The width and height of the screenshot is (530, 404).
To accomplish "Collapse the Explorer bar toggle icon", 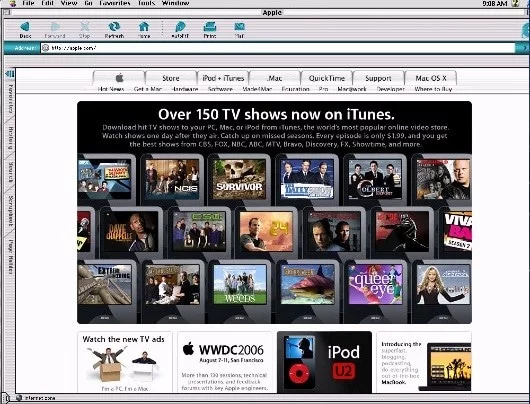I will [x=9, y=73].
